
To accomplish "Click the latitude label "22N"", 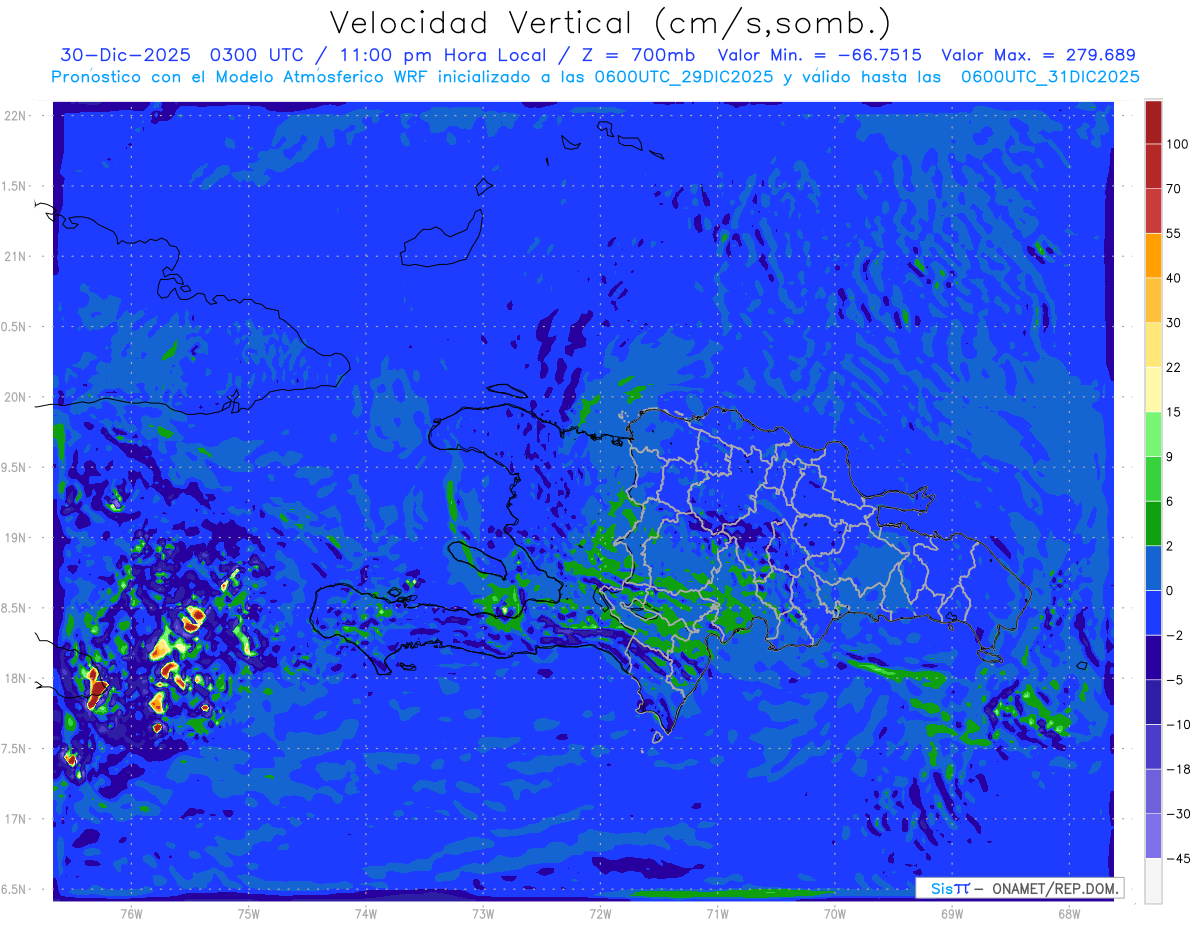I will click(16, 116).
